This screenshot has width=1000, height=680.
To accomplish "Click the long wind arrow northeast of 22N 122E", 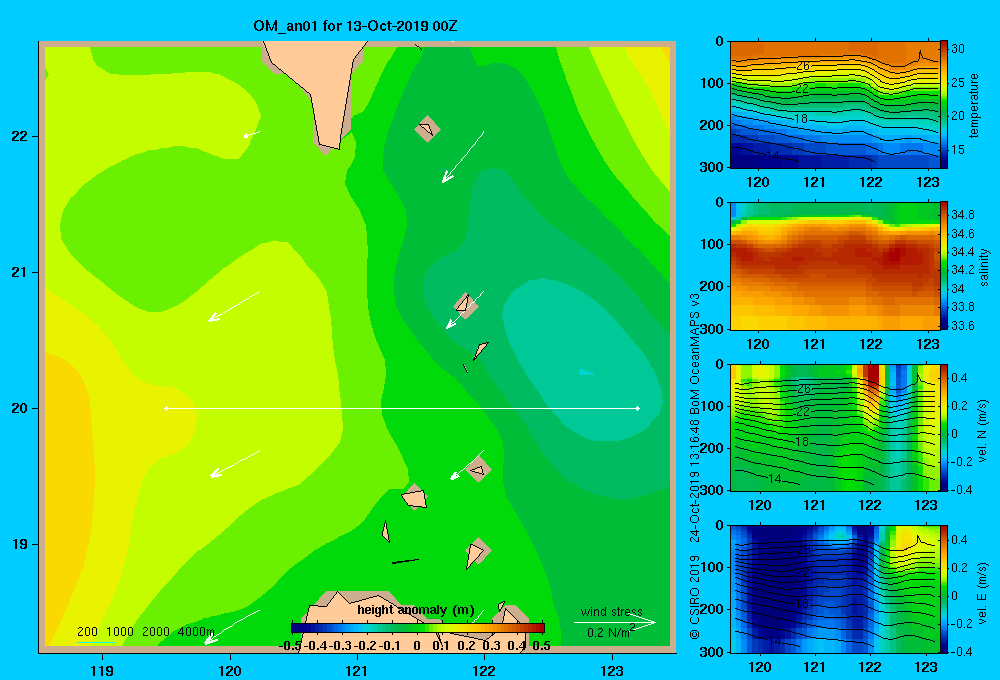I will 463,157.
